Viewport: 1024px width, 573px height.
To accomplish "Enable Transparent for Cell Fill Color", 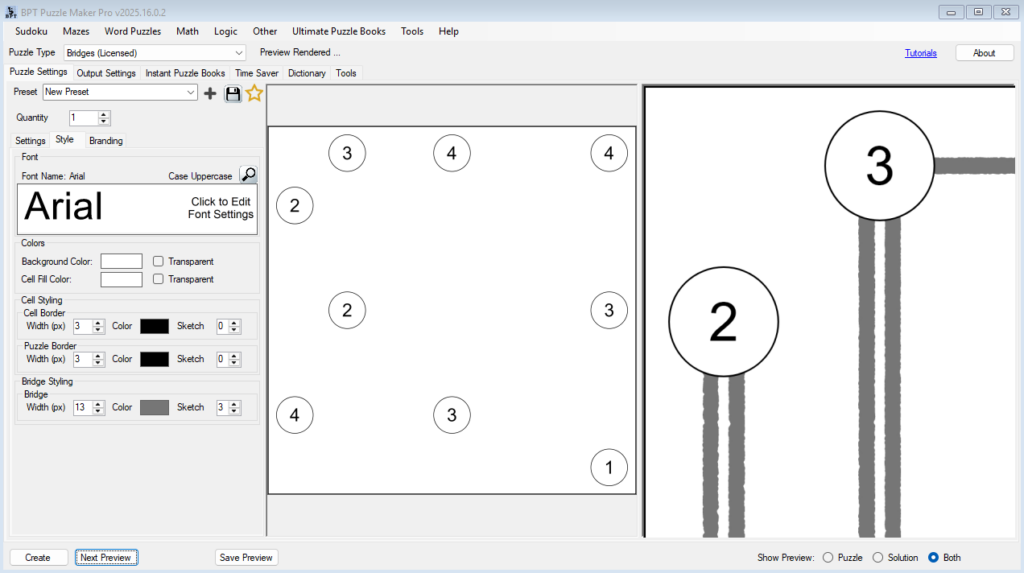I will click(158, 280).
